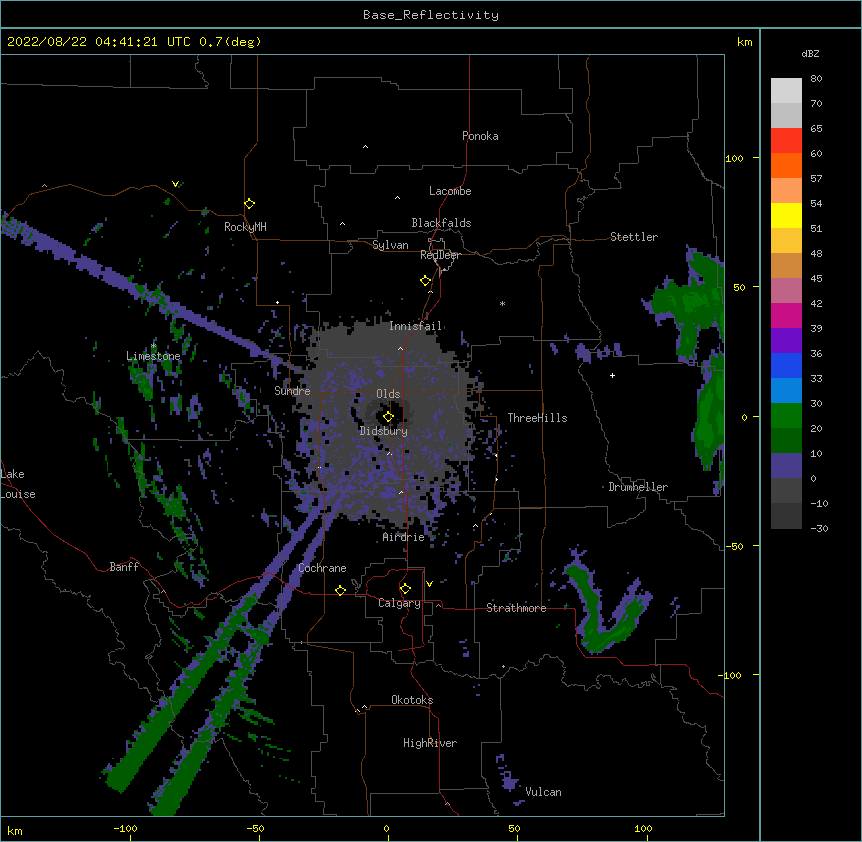Select the red 65 dBZ legend swatch
This screenshot has width=862, height=842.
786,140
